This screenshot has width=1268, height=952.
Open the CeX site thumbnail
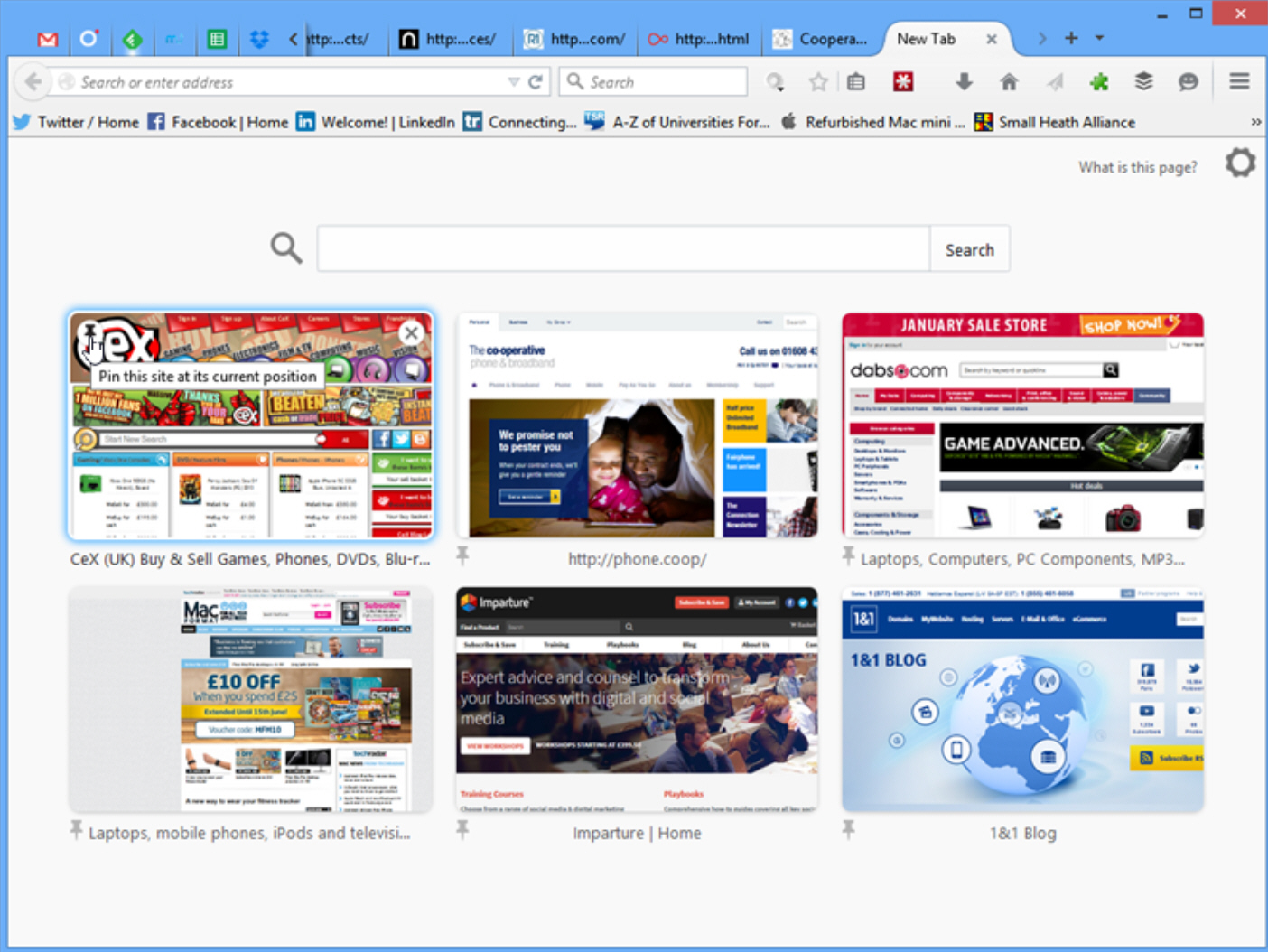251,426
